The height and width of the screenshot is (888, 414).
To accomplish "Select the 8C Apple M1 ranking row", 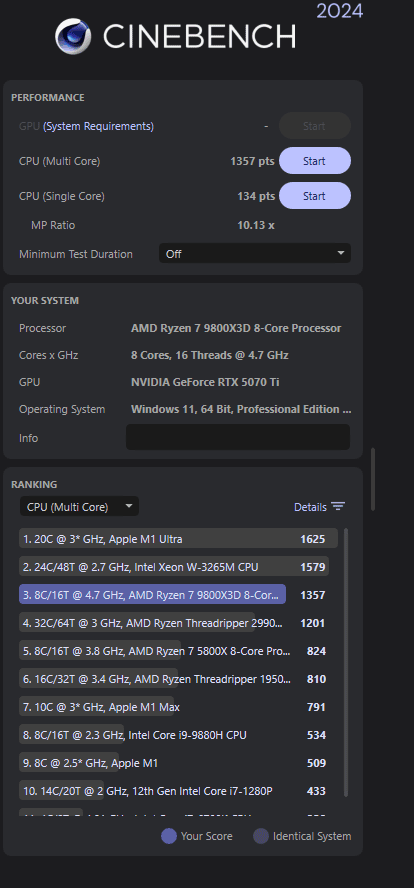I will [174, 763].
